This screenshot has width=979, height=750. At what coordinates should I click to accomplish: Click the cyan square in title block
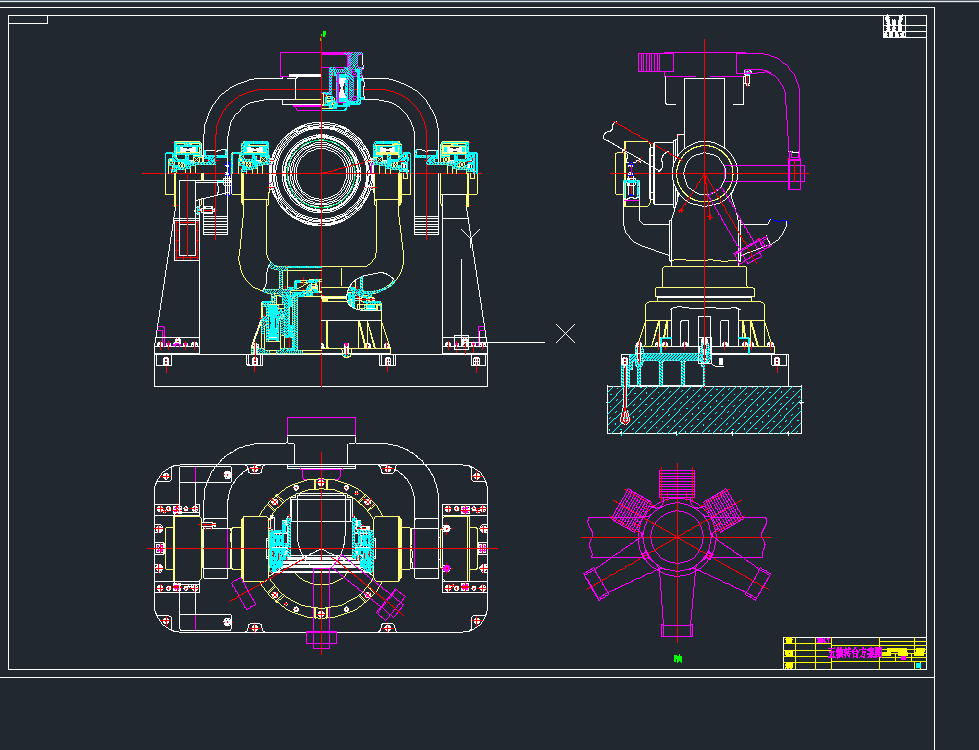918,663
